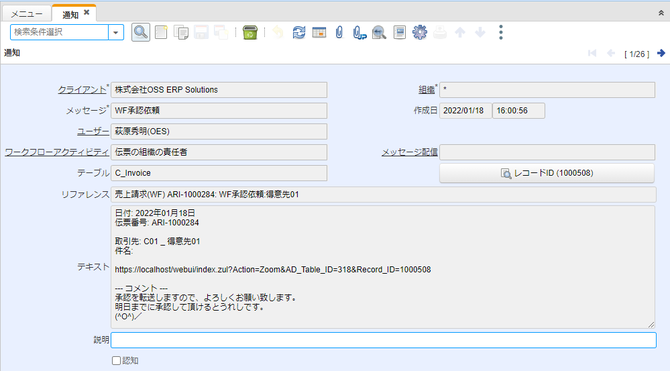The height and width of the screenshot is (371, 670).
Task: Open the 組織 field label link
Action: coord(426,90)
